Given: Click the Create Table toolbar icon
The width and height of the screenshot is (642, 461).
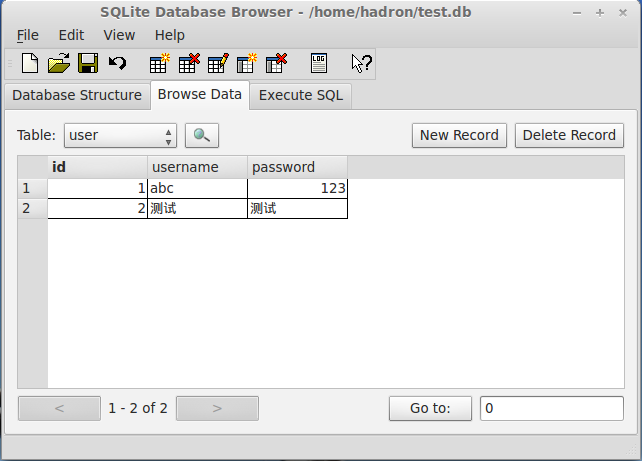Looking at the screenshot, I should click(x=159, y=64).
